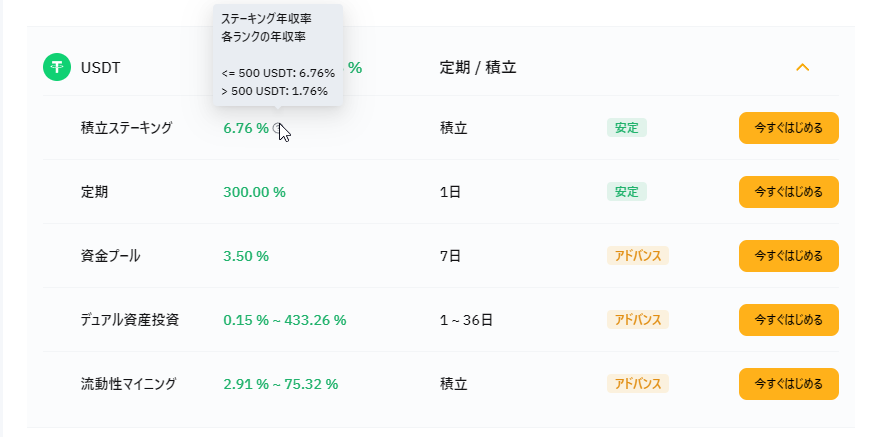
Task: Select the 定期 product name
Action: point(95,192)
